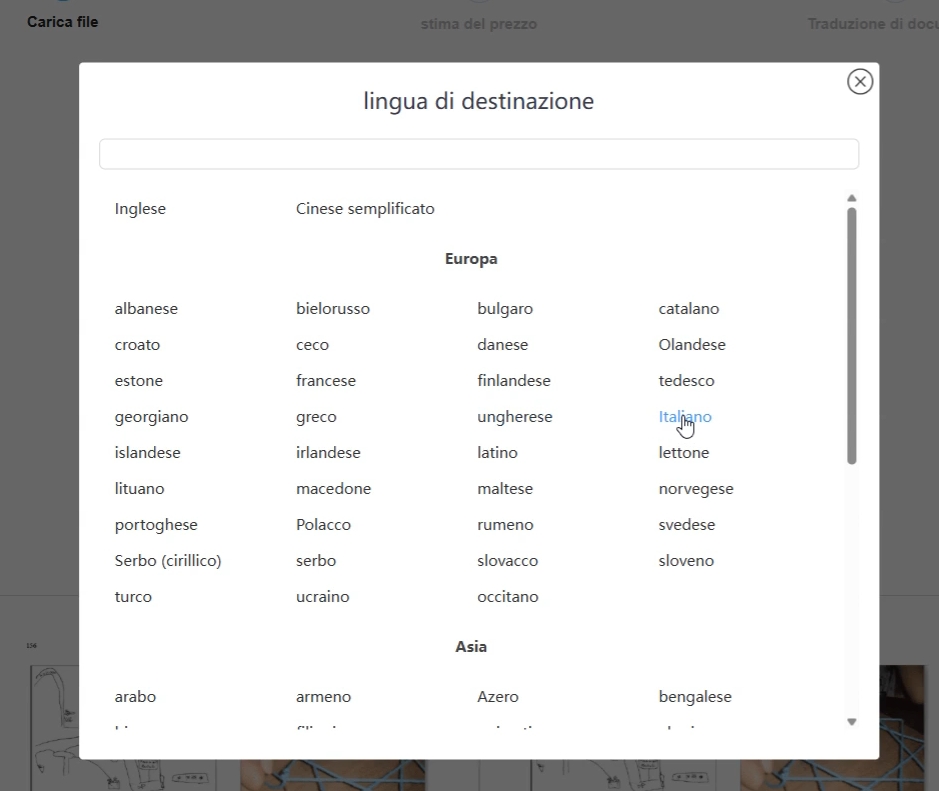Select estone language
The width and height of the screenshot is (939, 791).
[x=138, y=381]
